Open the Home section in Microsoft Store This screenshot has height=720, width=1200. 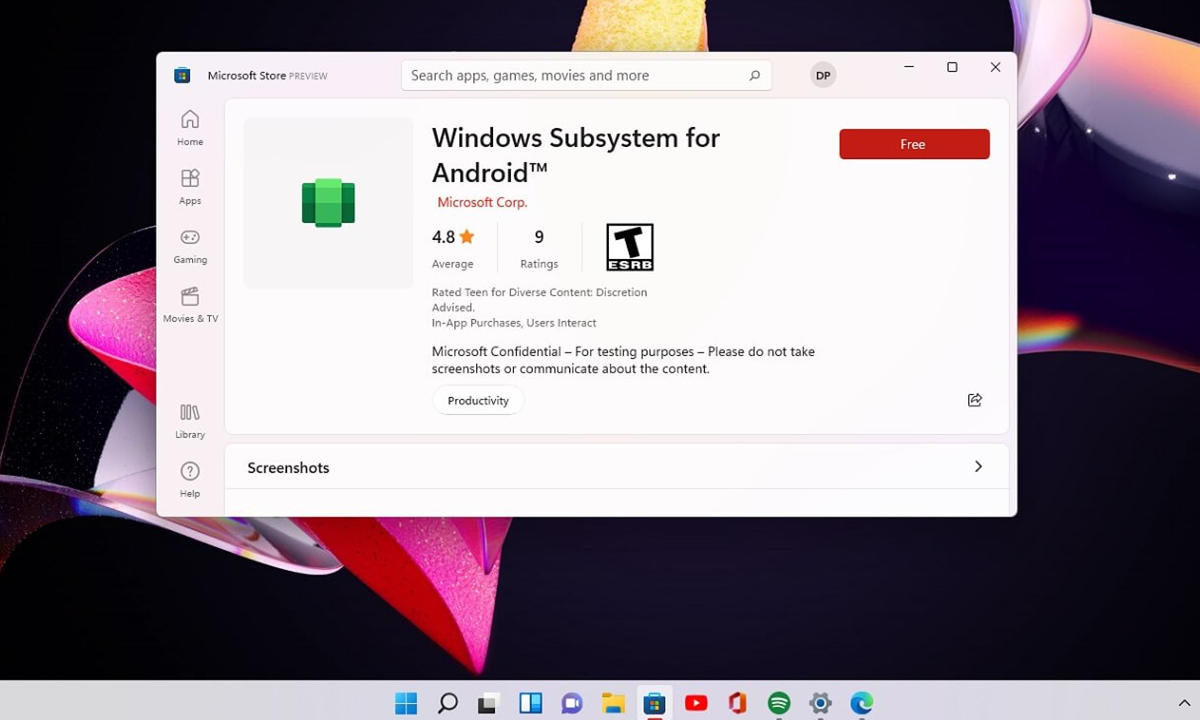point(189,126)
